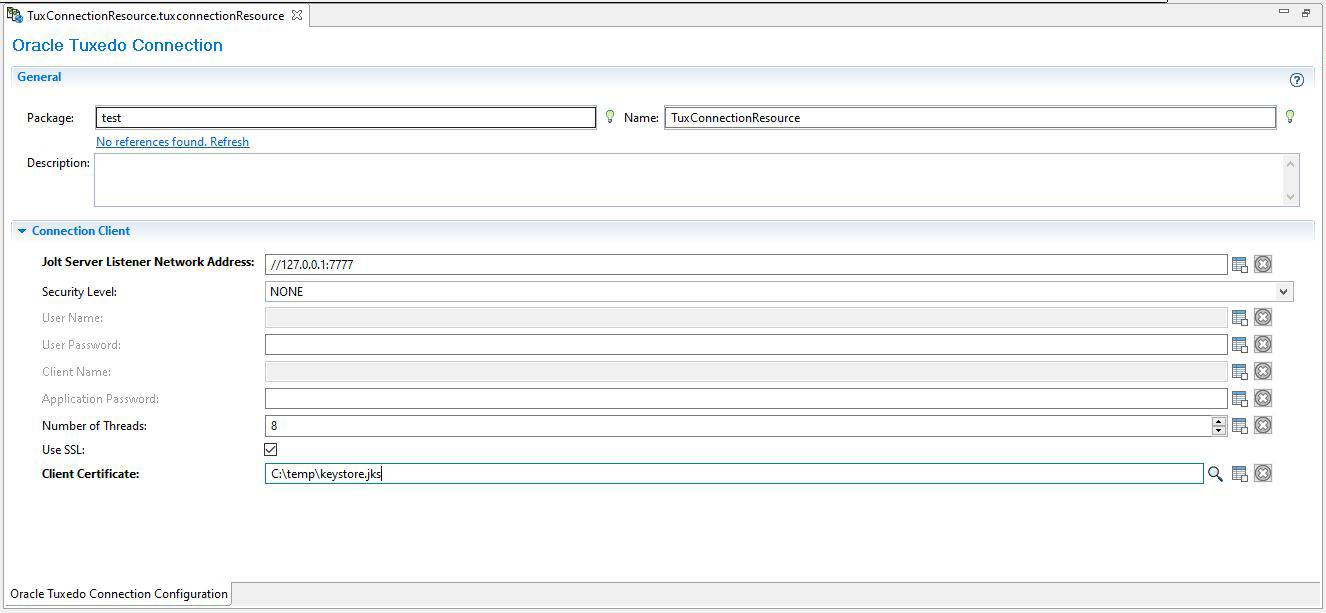Select the TuxConnectionResource.tuxconnectionResource editor tab
Viewport: 1326px width, 613px height.
point(155,16)
